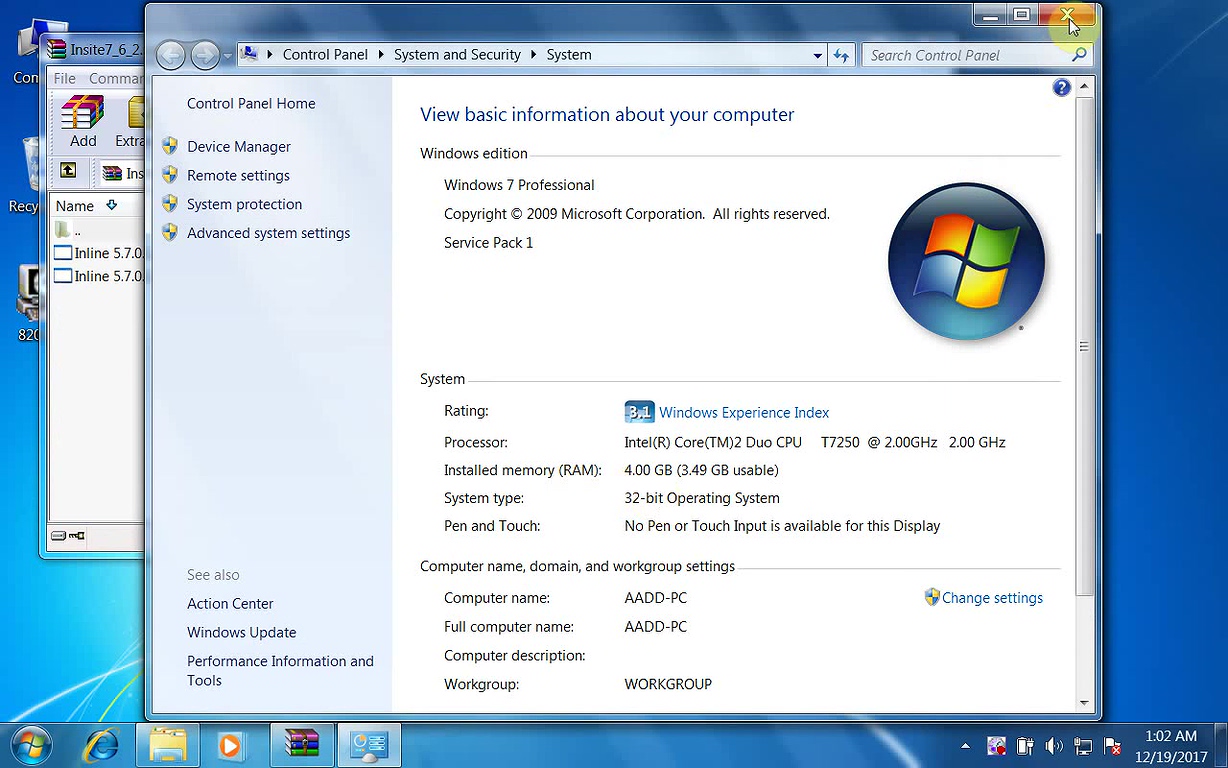Maximize the System window
This screenshot has width=1228, height=768.
pyautogui.click(x=1021, y=15)
